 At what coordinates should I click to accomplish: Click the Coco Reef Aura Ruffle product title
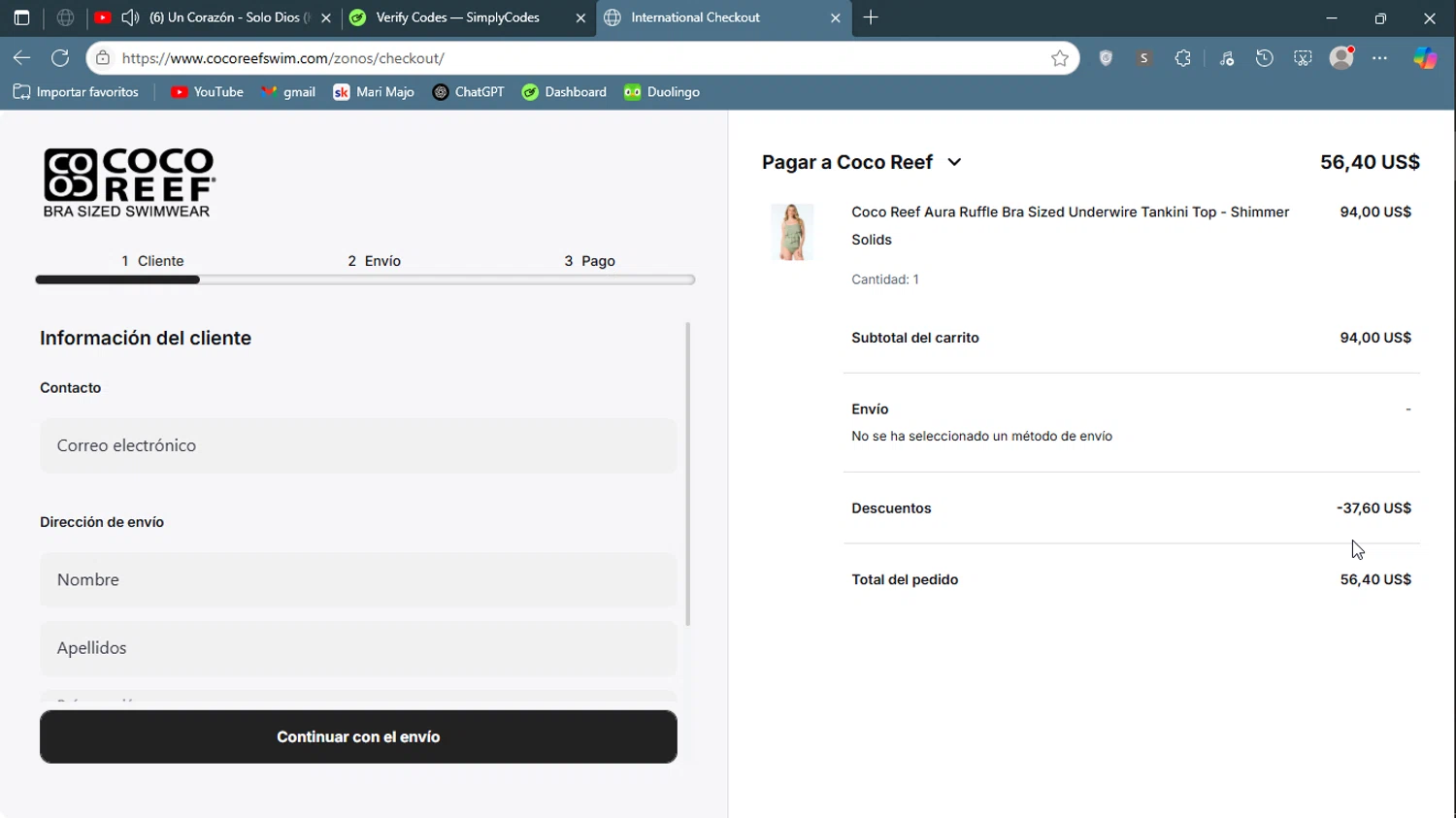[x=1070, y=225]
